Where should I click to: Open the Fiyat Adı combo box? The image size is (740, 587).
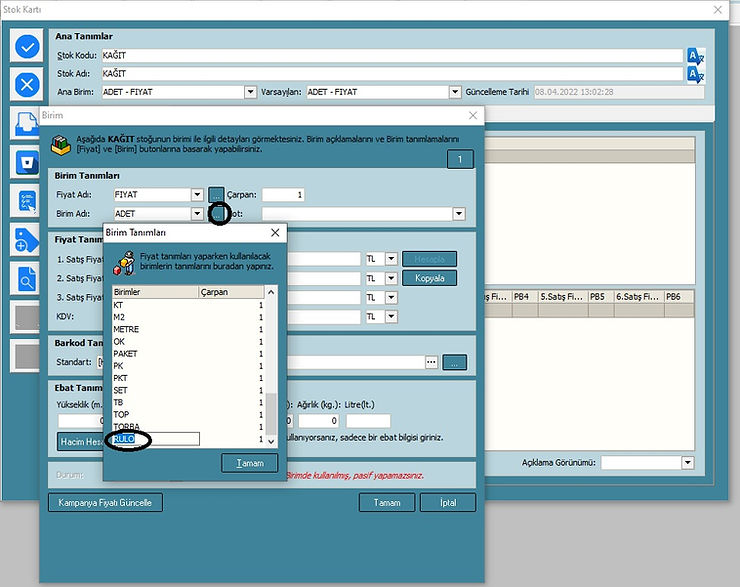point(197,195)
